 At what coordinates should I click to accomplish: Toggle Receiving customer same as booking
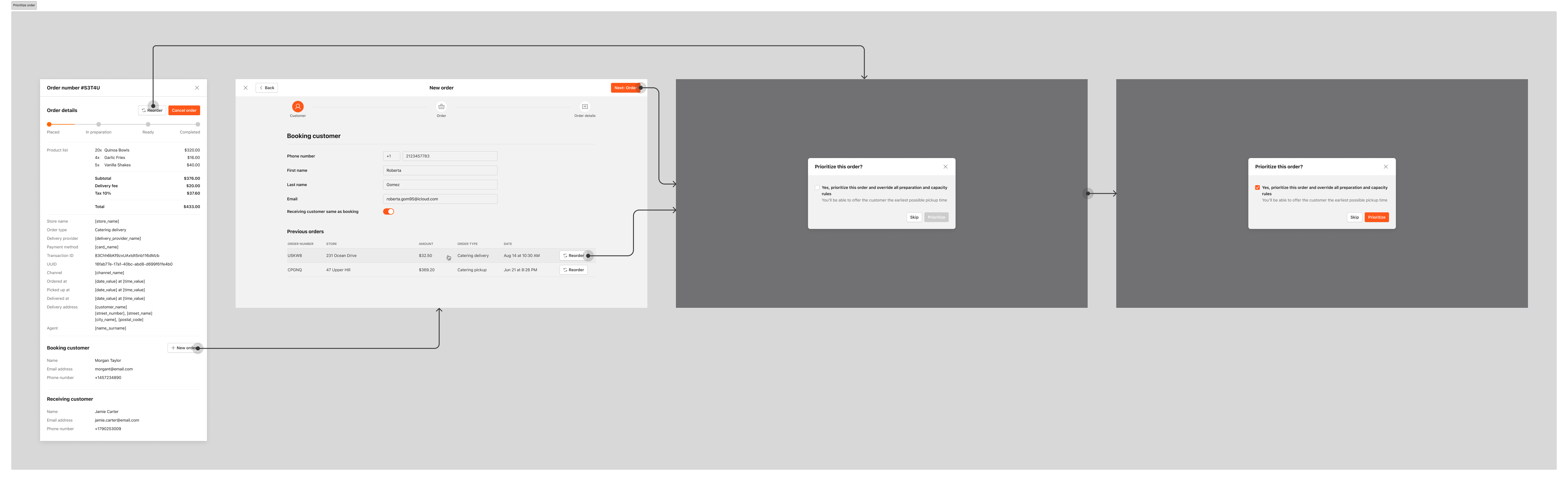click(388, 211)
